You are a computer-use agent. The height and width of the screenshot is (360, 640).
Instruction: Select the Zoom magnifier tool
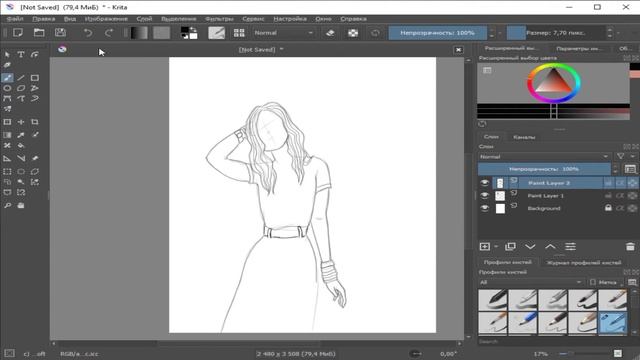tap(7, 205)
